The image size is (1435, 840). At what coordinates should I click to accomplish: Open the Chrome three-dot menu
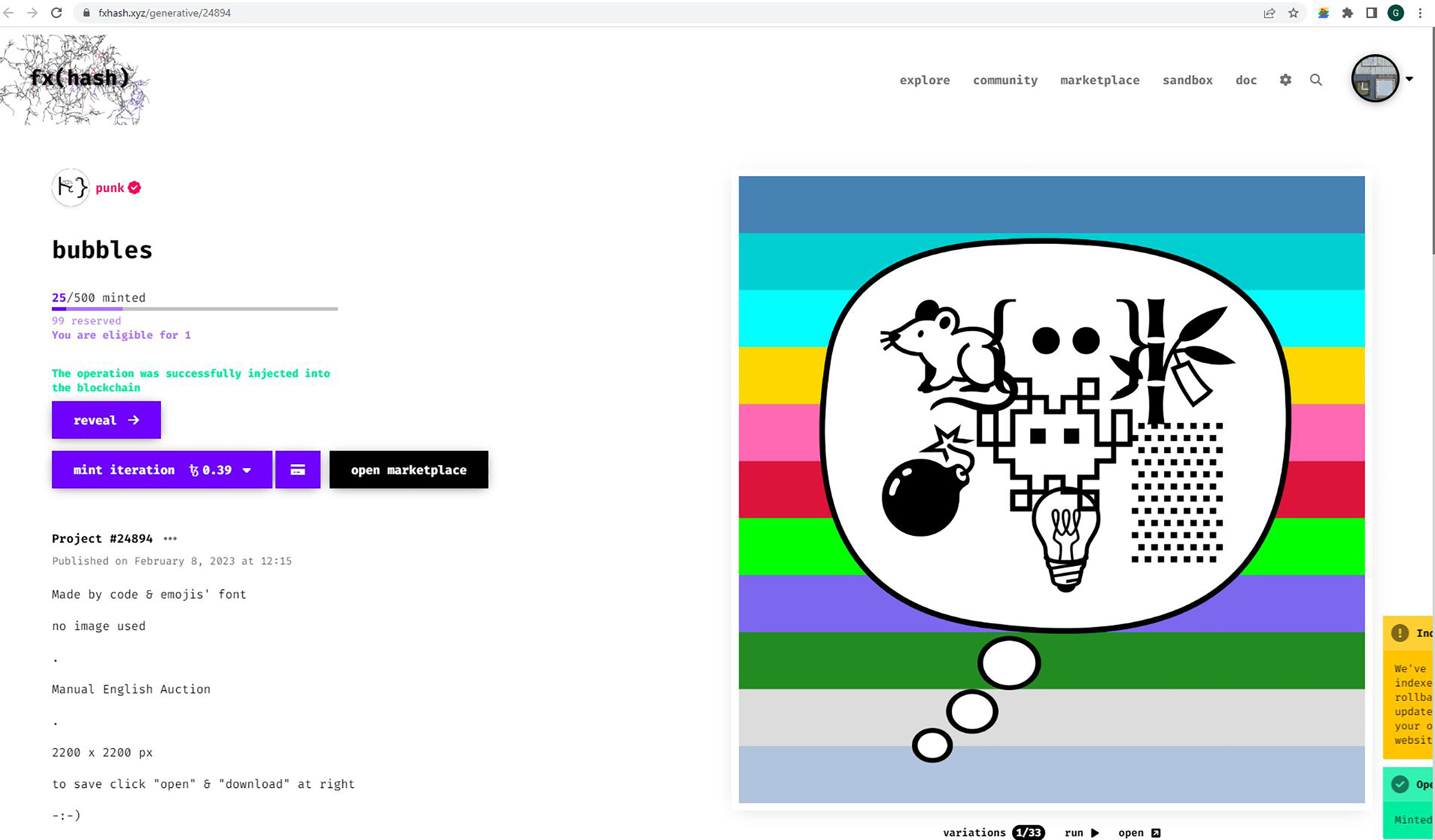click(1420, 12)
